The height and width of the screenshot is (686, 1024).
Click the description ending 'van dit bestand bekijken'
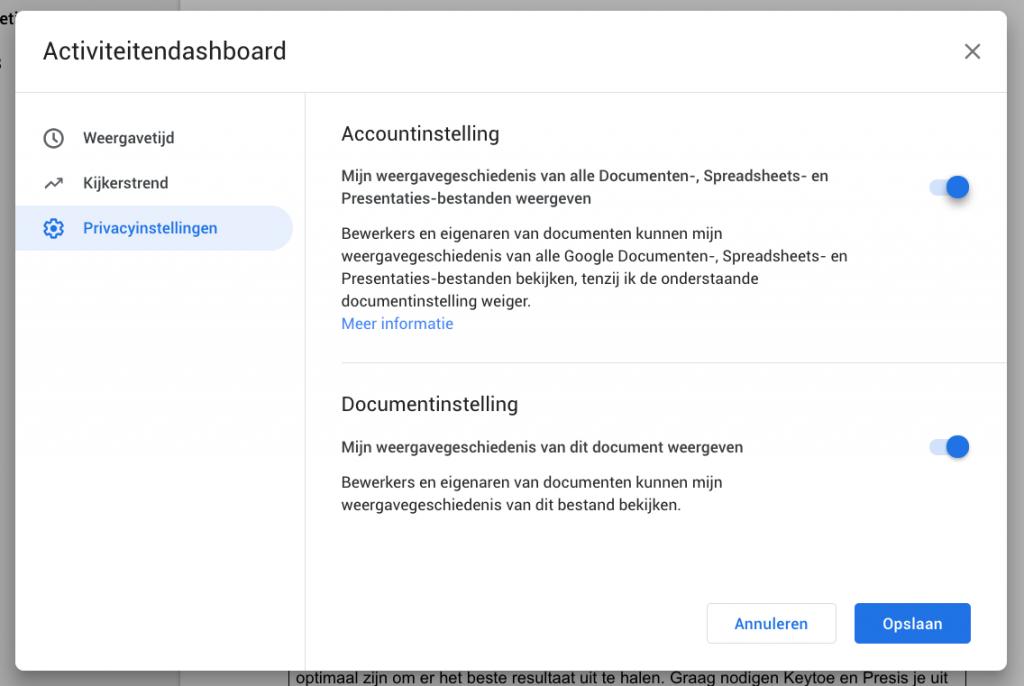531,494
